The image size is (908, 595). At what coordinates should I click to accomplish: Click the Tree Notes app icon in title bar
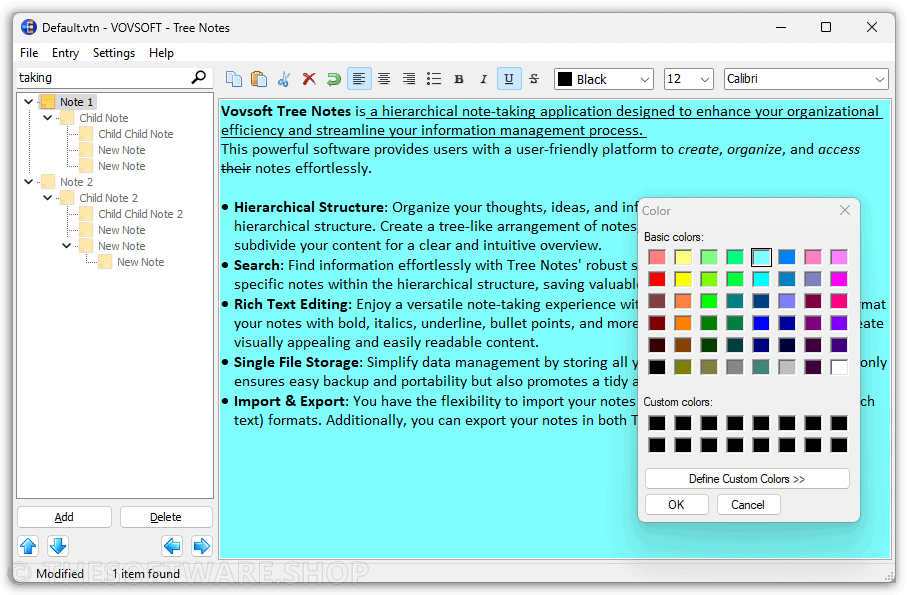28,27
